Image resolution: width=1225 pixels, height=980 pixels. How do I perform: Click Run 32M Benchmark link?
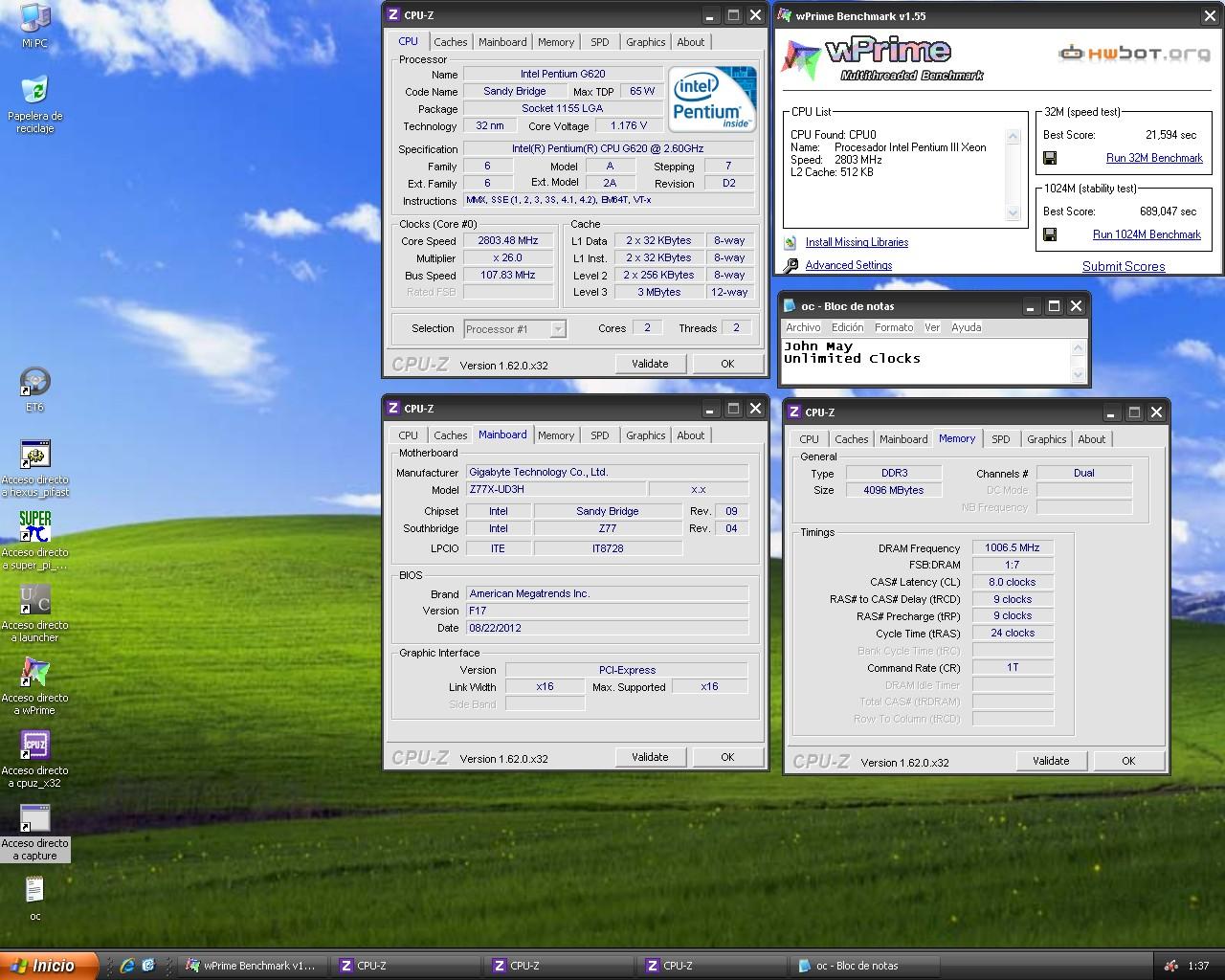point(1154,158)
